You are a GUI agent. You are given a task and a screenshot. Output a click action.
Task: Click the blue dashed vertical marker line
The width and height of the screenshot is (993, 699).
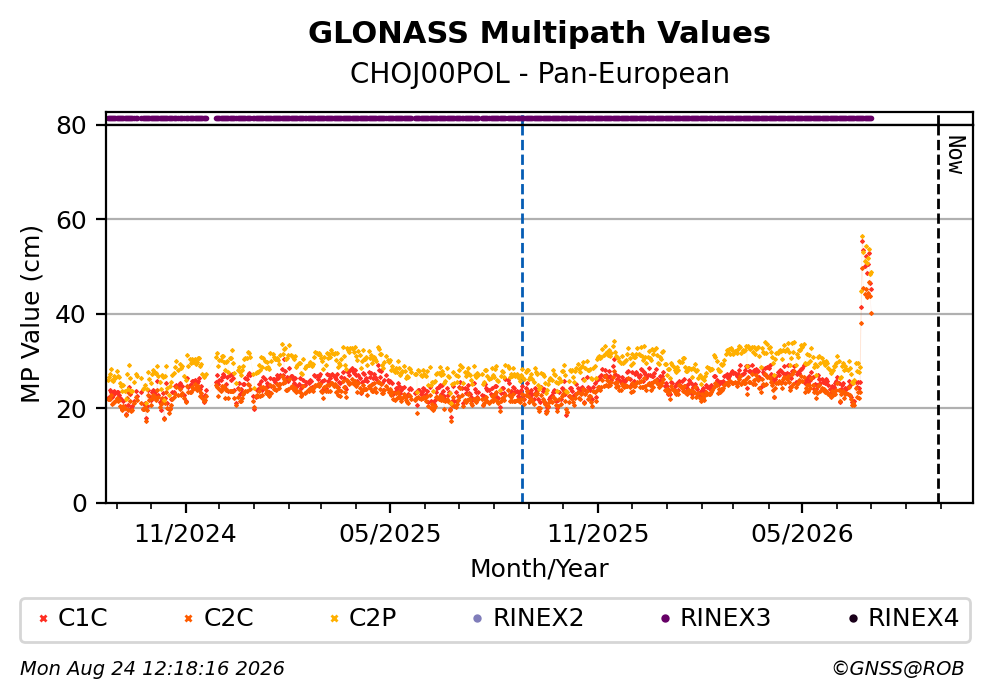pos(522,310)
